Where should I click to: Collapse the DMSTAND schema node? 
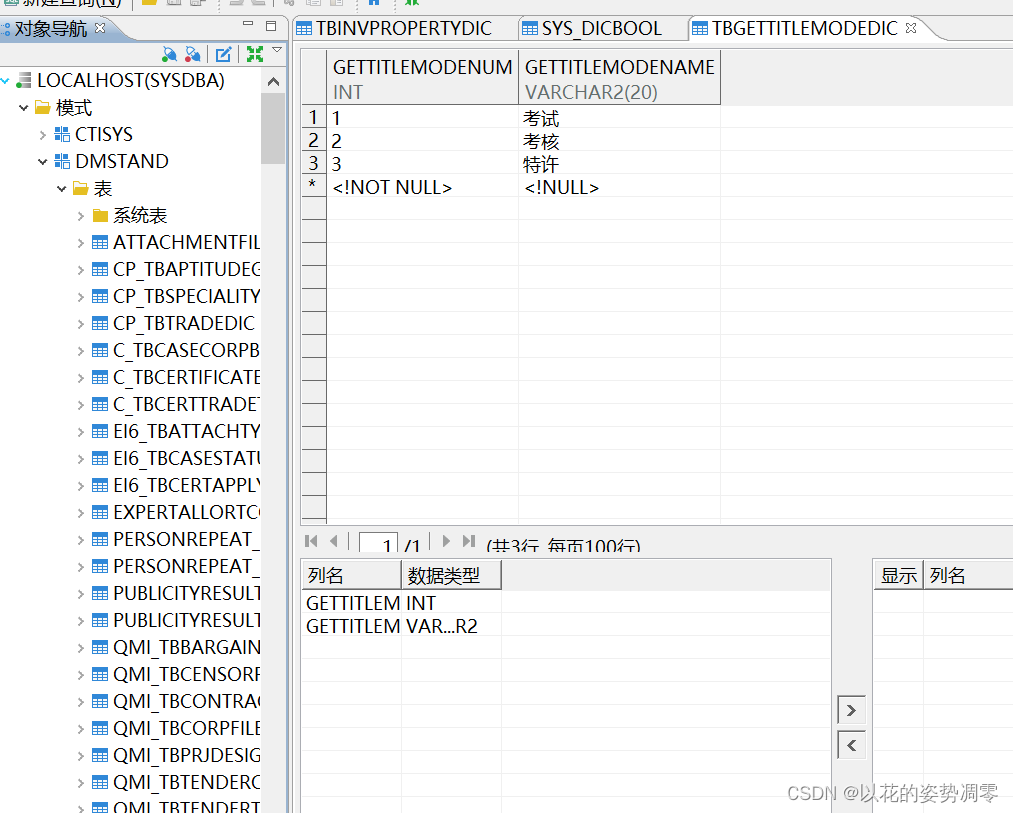tap(43, 162)
